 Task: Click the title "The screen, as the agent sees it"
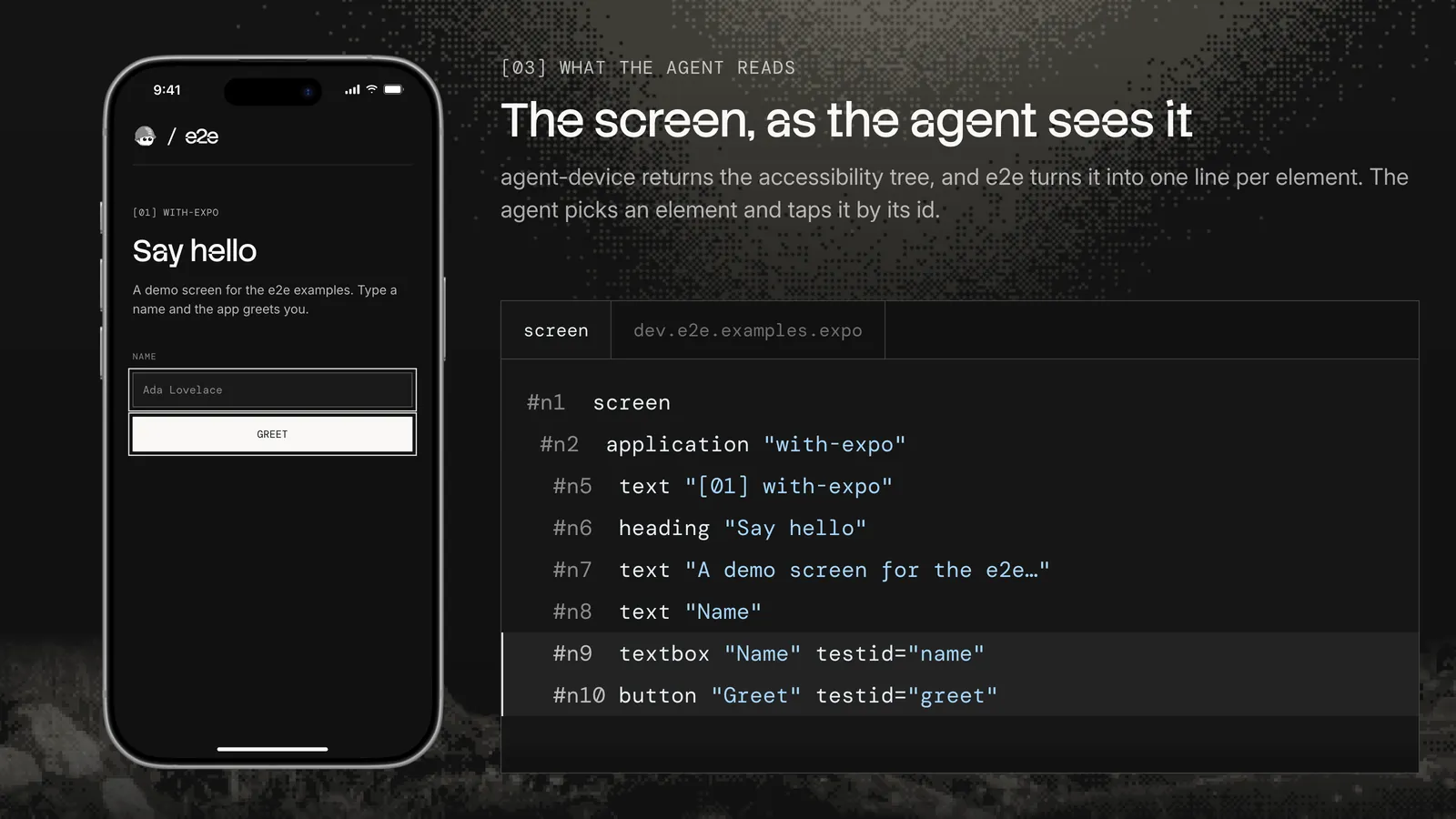846,120
